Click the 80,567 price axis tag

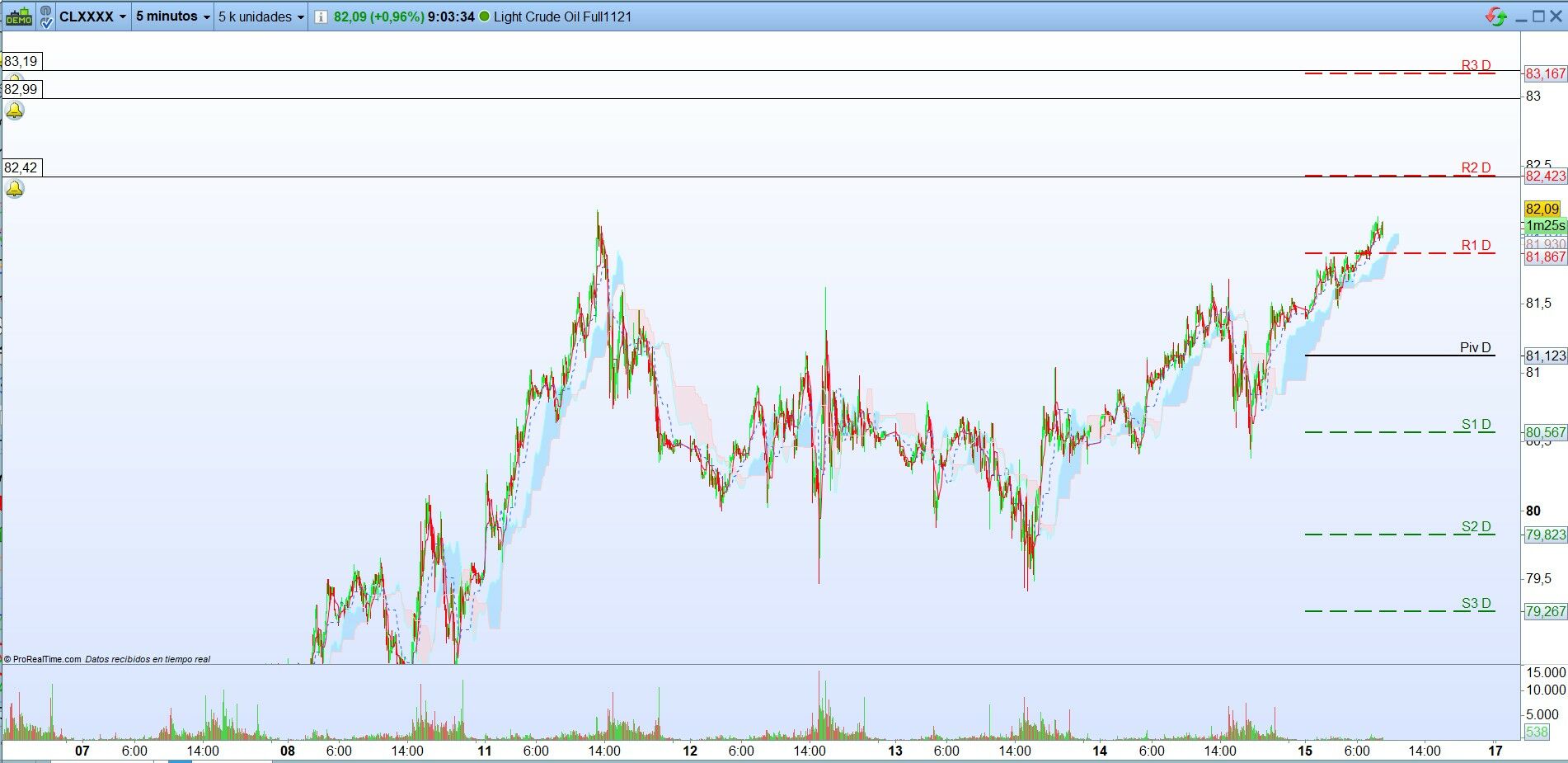point(1545,432)
